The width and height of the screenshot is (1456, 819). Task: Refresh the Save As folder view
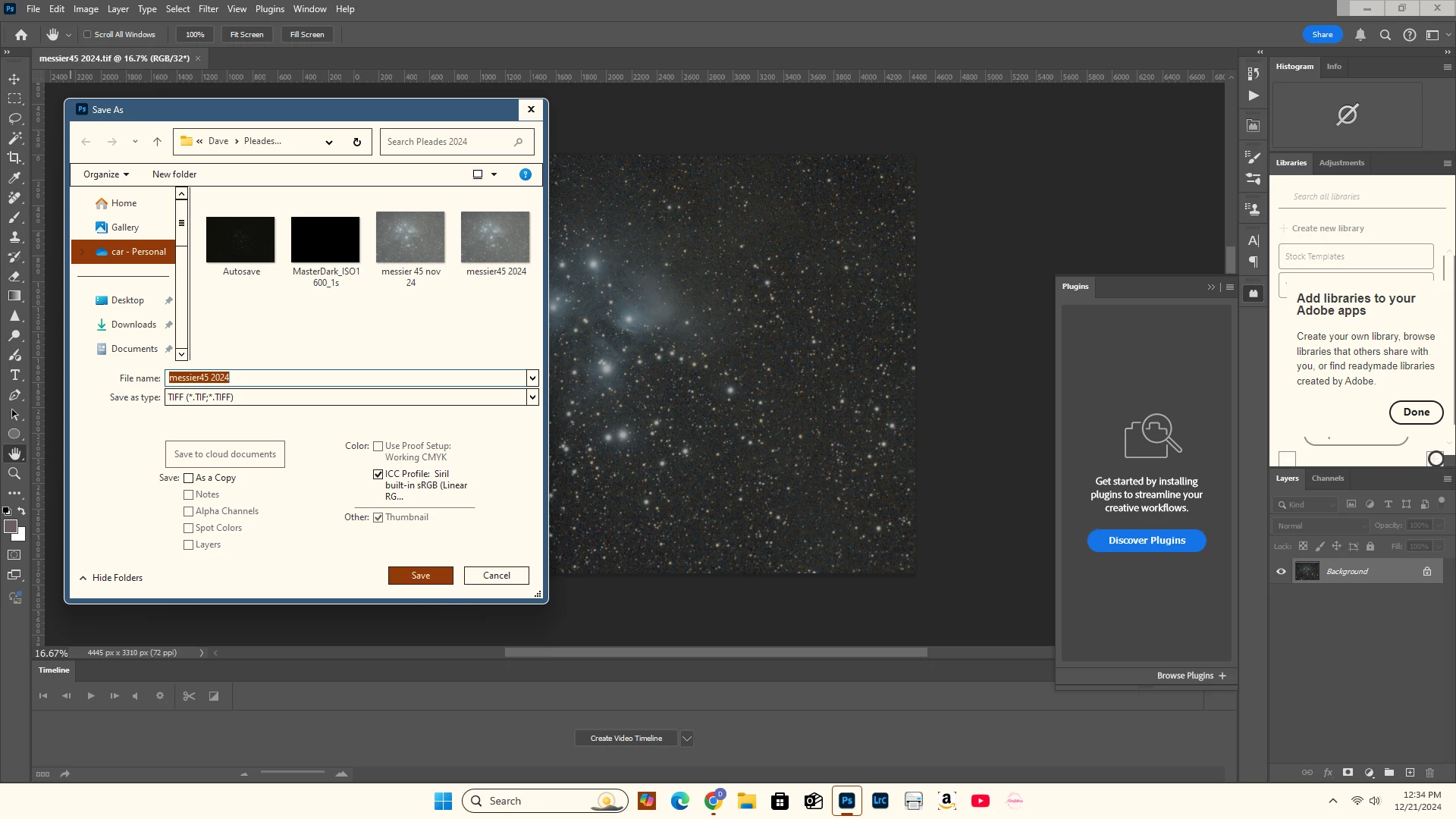click(x=357, y=142)
